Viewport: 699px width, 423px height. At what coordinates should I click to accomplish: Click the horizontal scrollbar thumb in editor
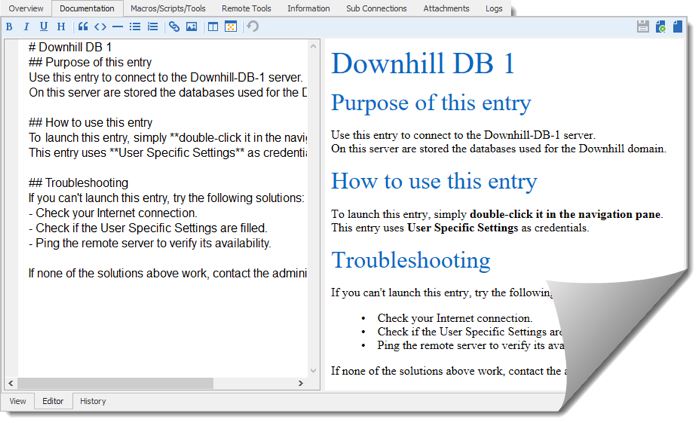115,383
